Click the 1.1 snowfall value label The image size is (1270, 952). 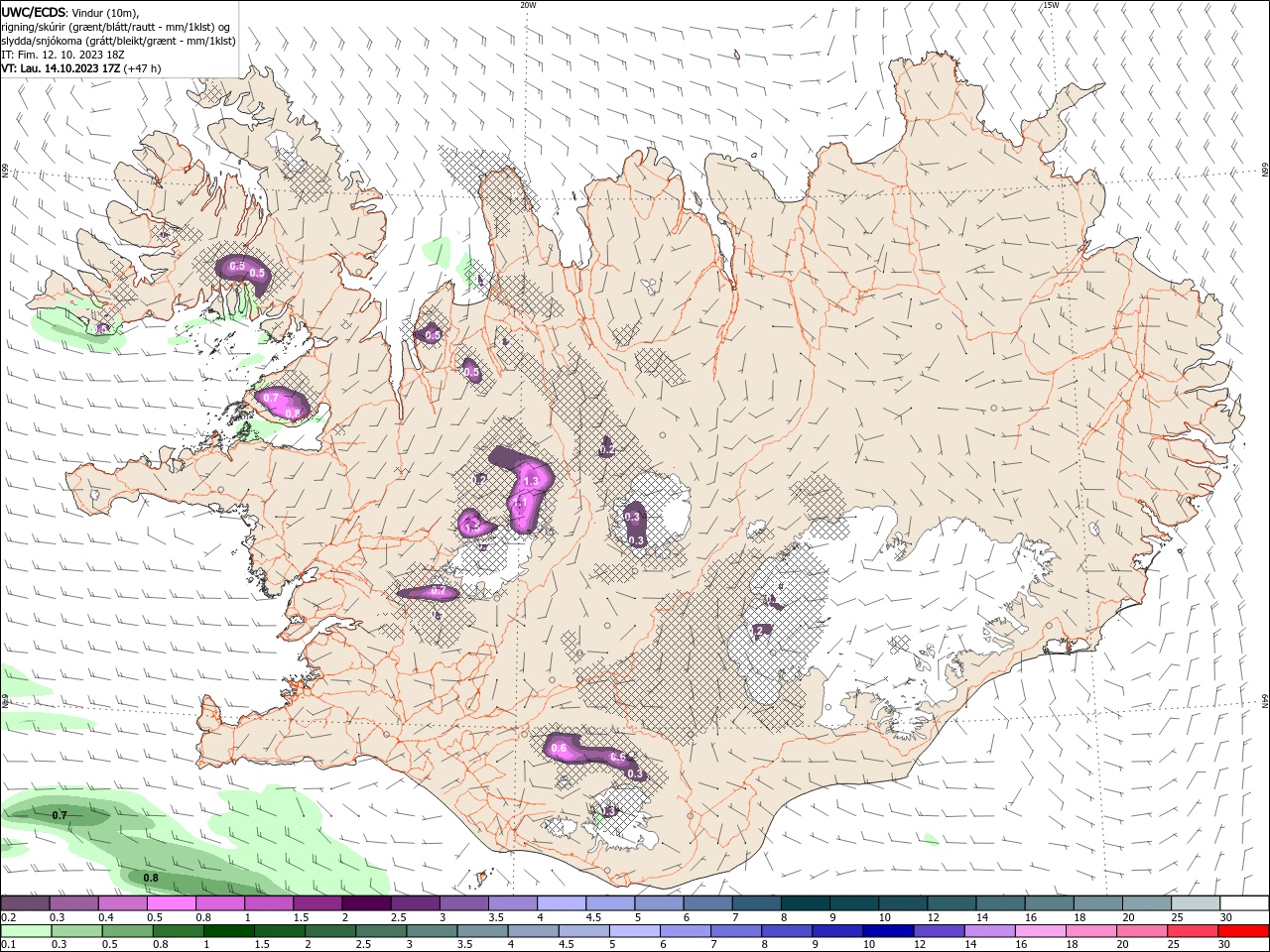coord(519,503)
